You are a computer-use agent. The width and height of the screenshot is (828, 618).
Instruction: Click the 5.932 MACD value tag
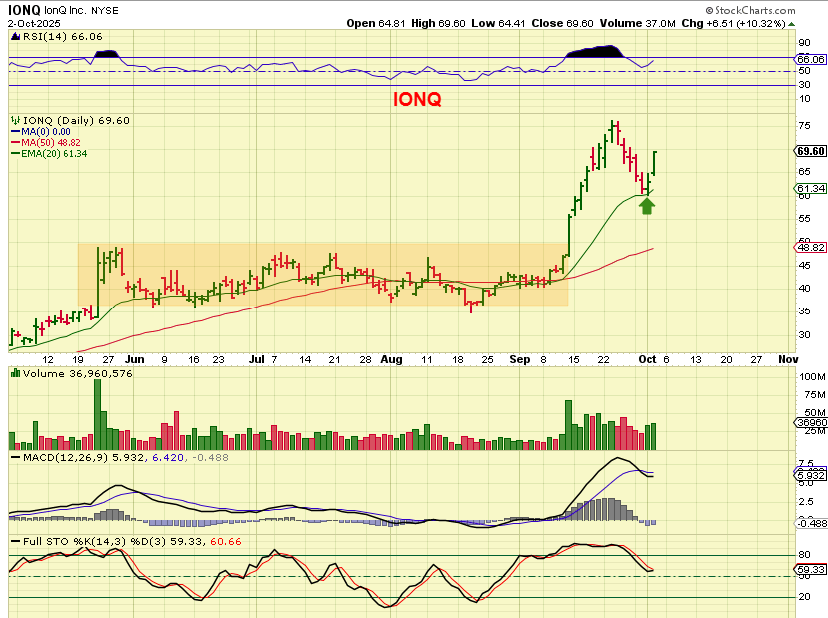tap(811, 476)
